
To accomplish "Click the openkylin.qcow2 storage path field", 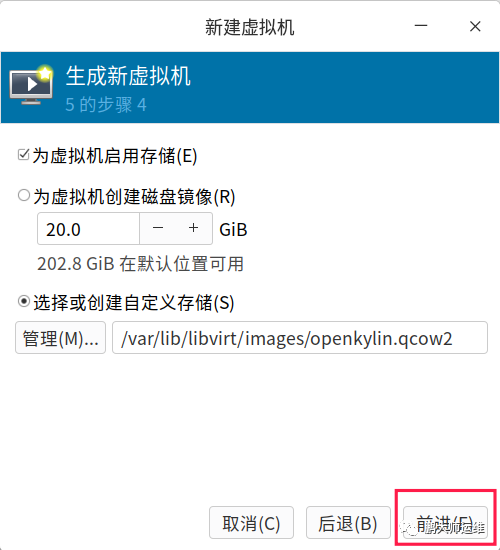I will pos(300,337).
